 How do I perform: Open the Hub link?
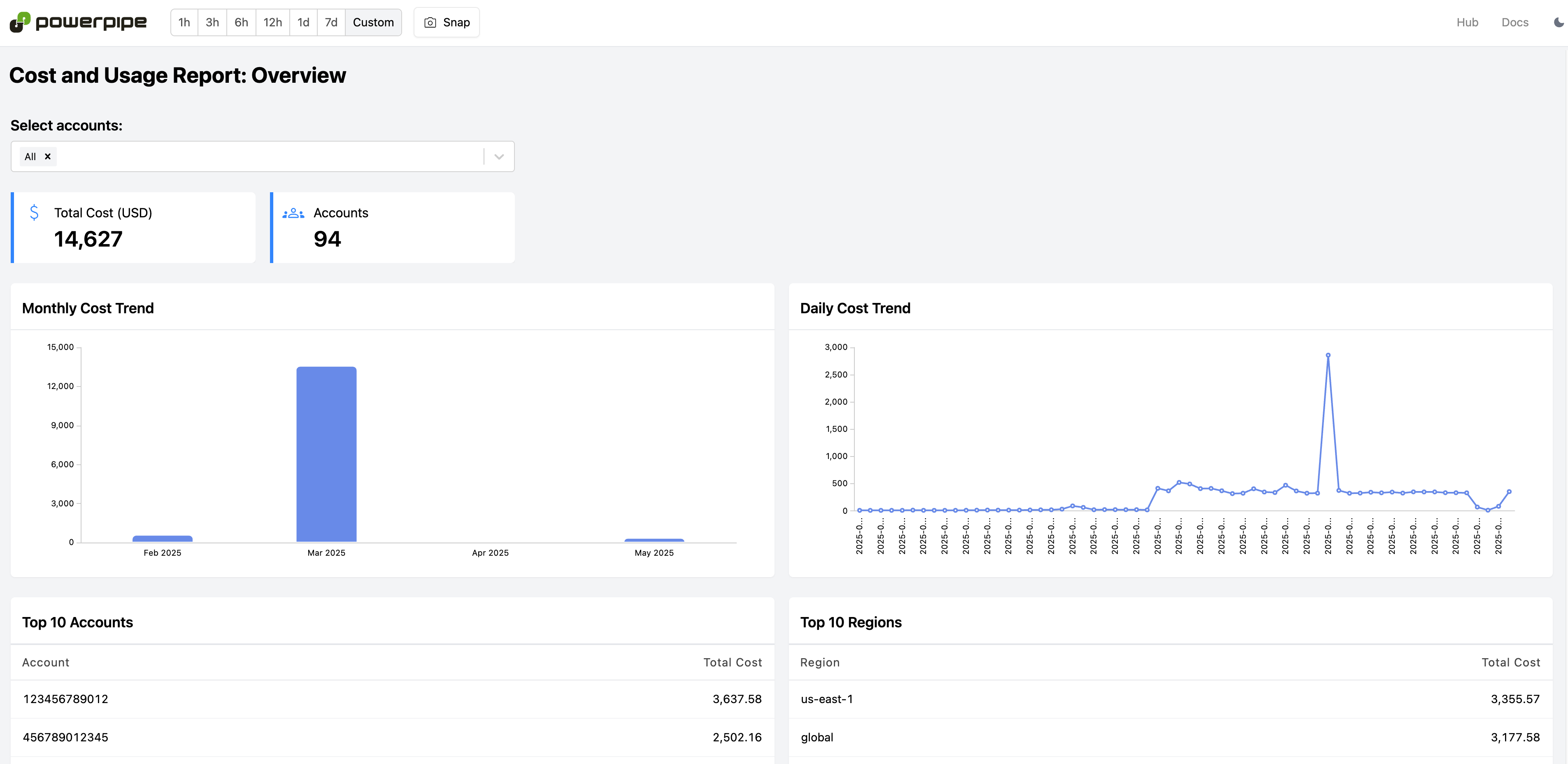point(1467,23)
